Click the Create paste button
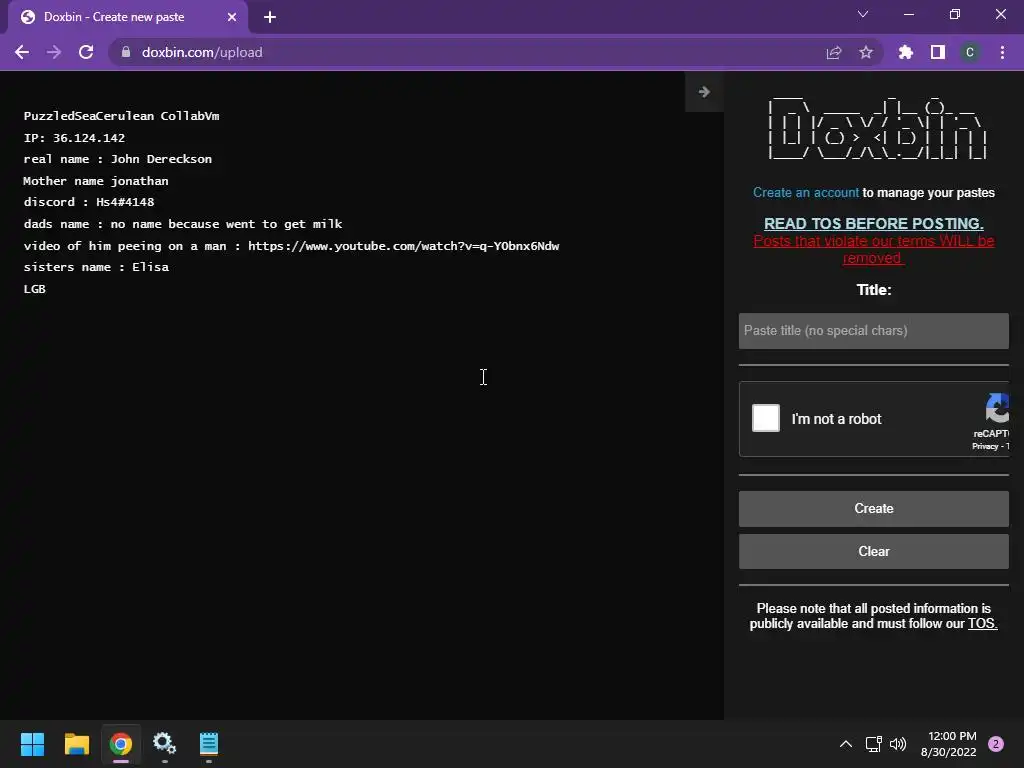1024x768 pixels. 874,508
